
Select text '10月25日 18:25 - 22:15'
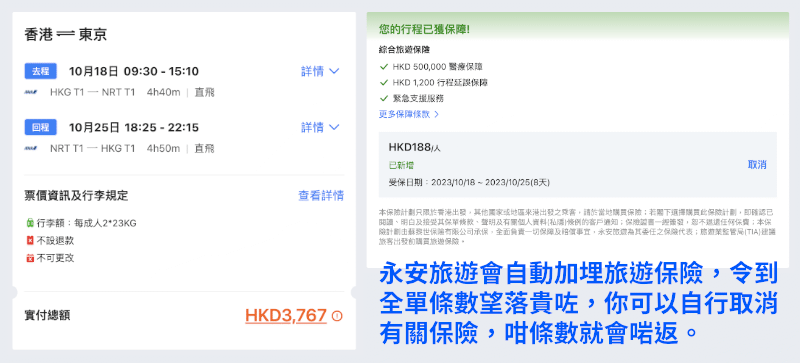pos(134,127)
